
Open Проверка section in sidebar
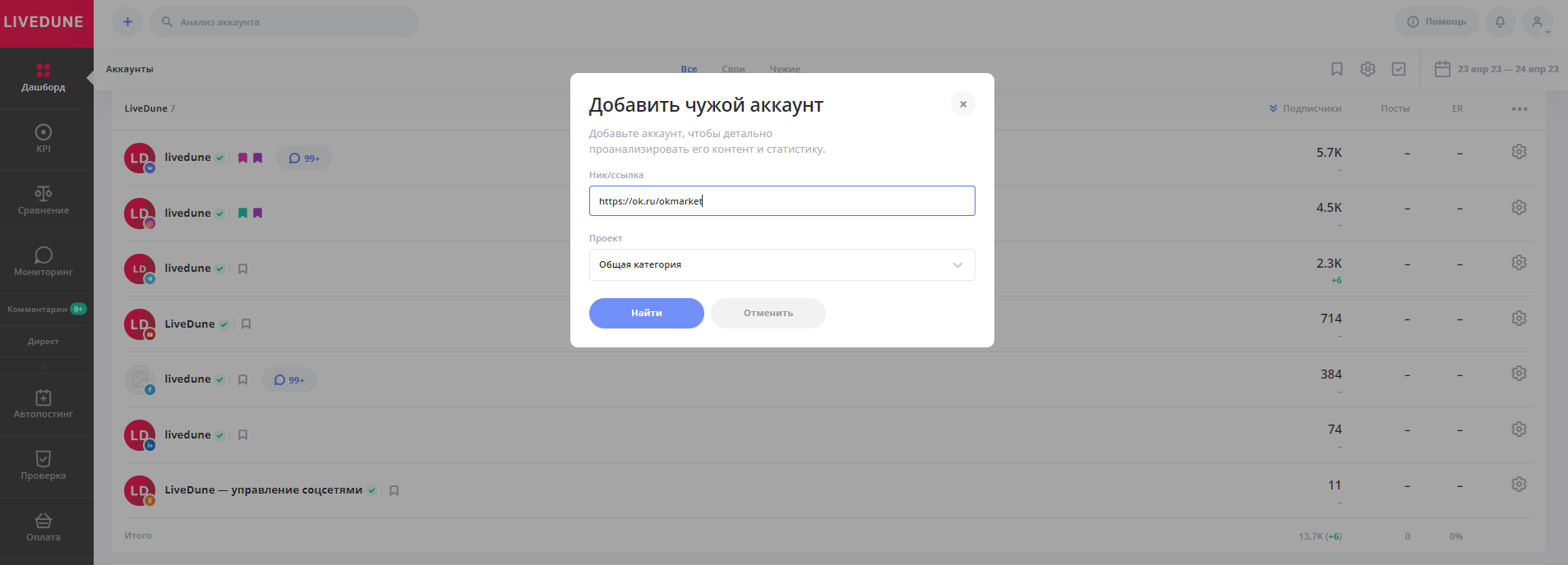pos(44,466)
